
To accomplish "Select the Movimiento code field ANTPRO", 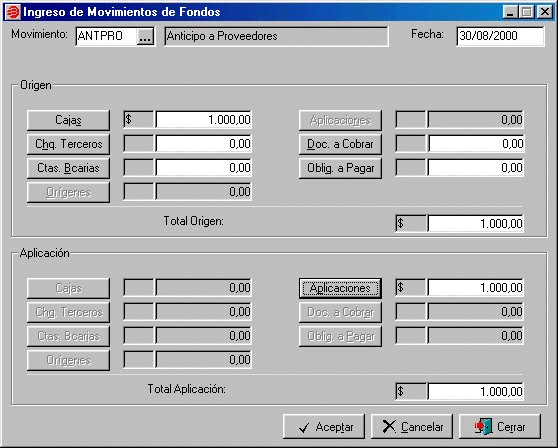I will pos(106,36).
